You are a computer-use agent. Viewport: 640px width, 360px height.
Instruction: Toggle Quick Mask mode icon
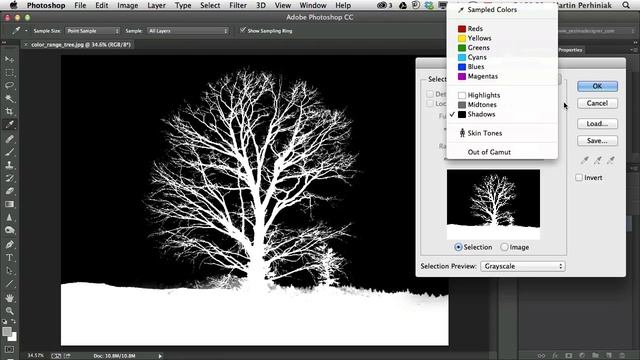coord(9,350)
